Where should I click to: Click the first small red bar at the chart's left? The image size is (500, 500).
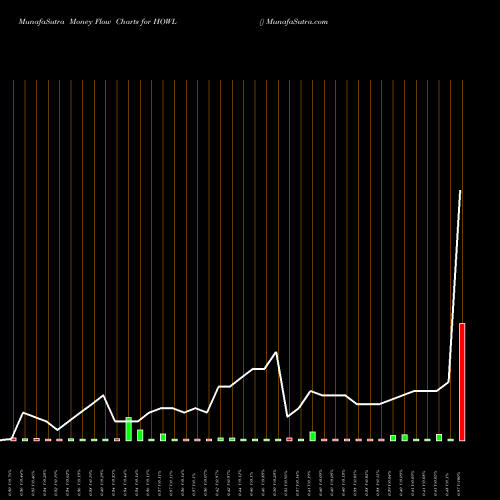14,439
